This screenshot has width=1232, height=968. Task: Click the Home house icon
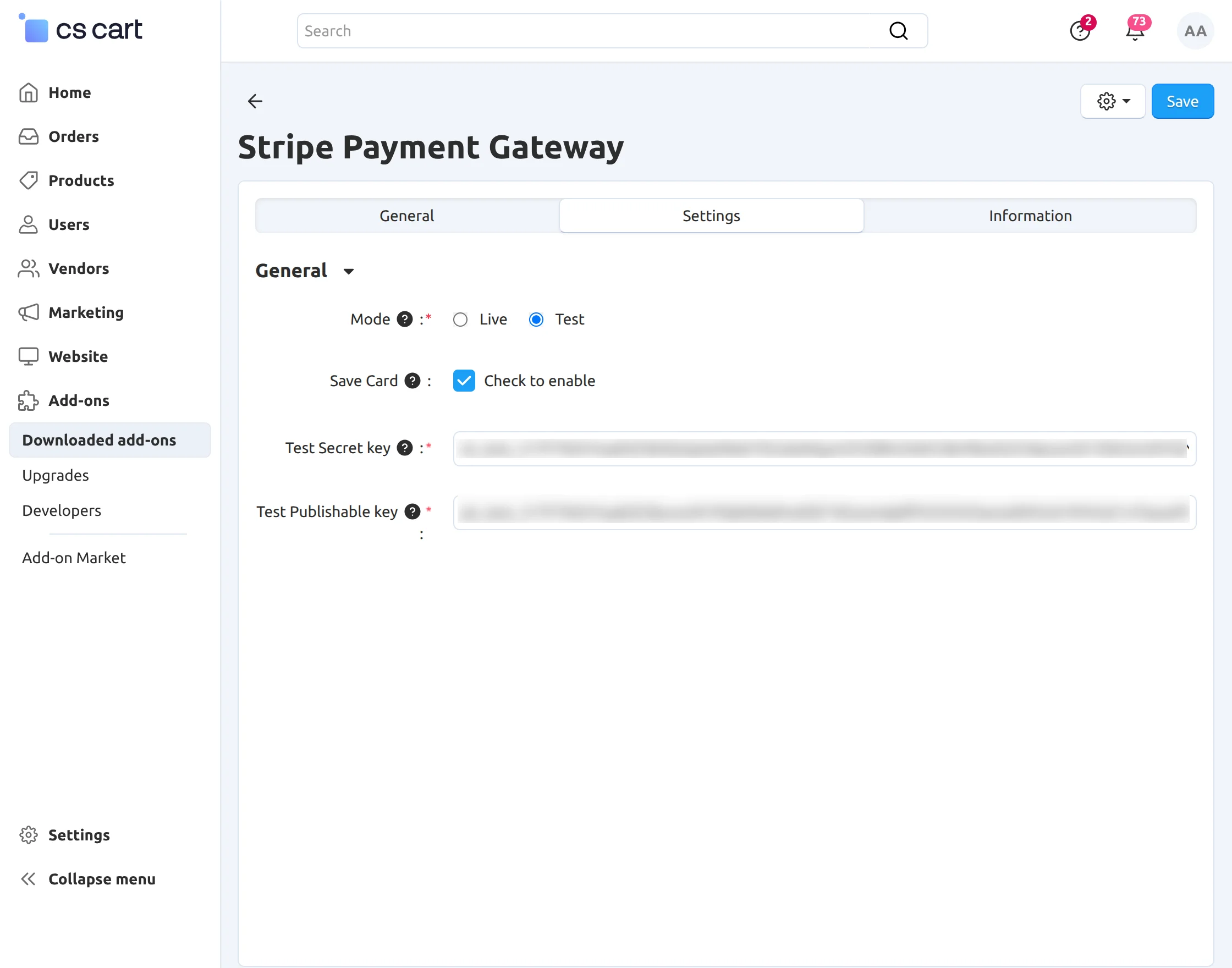click(x=29, y=92)
